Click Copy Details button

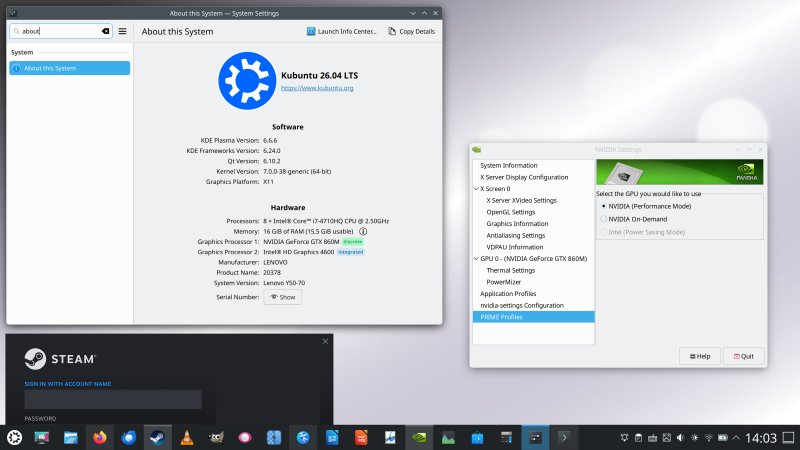411,31
